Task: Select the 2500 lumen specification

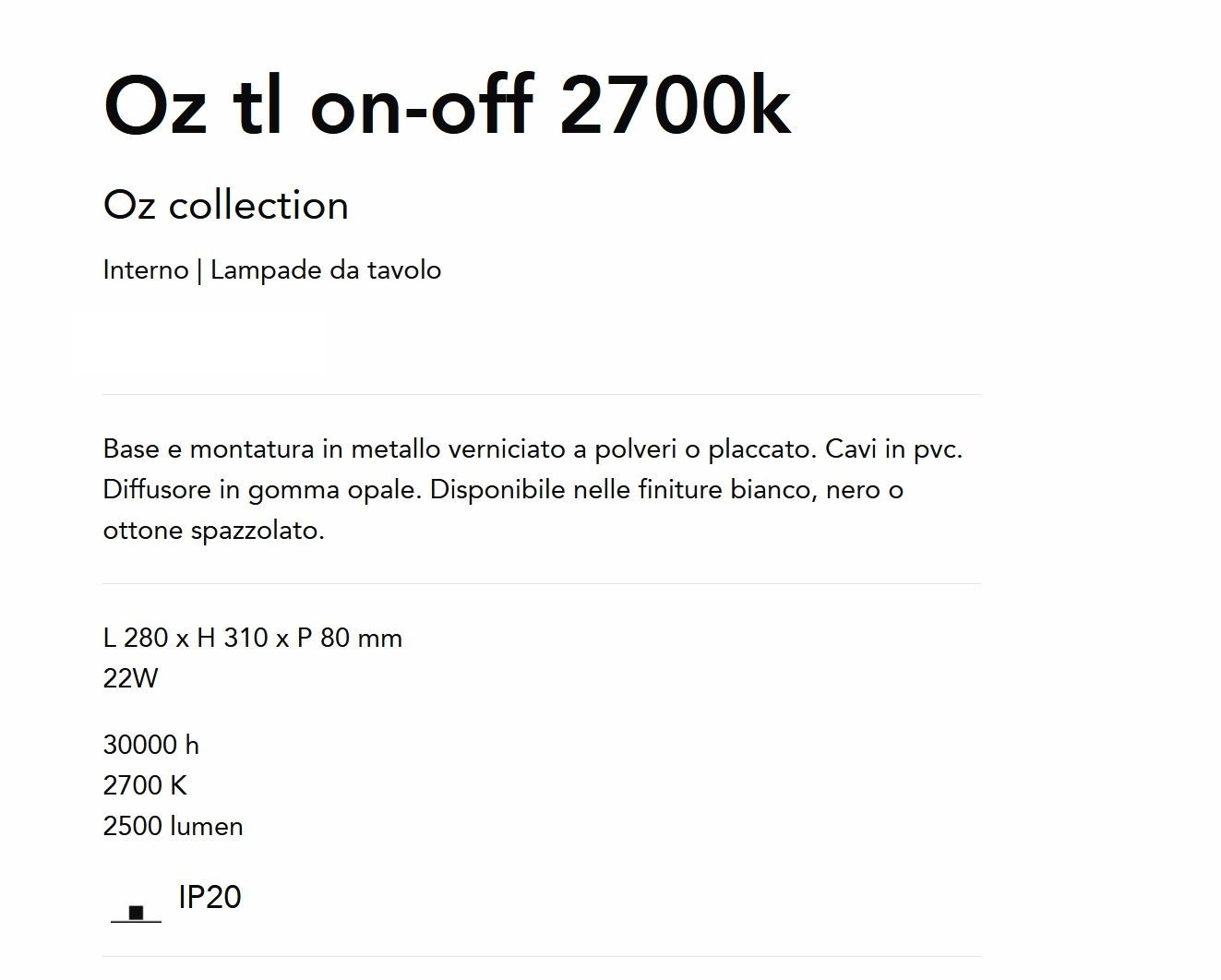Action: point(174,826)
